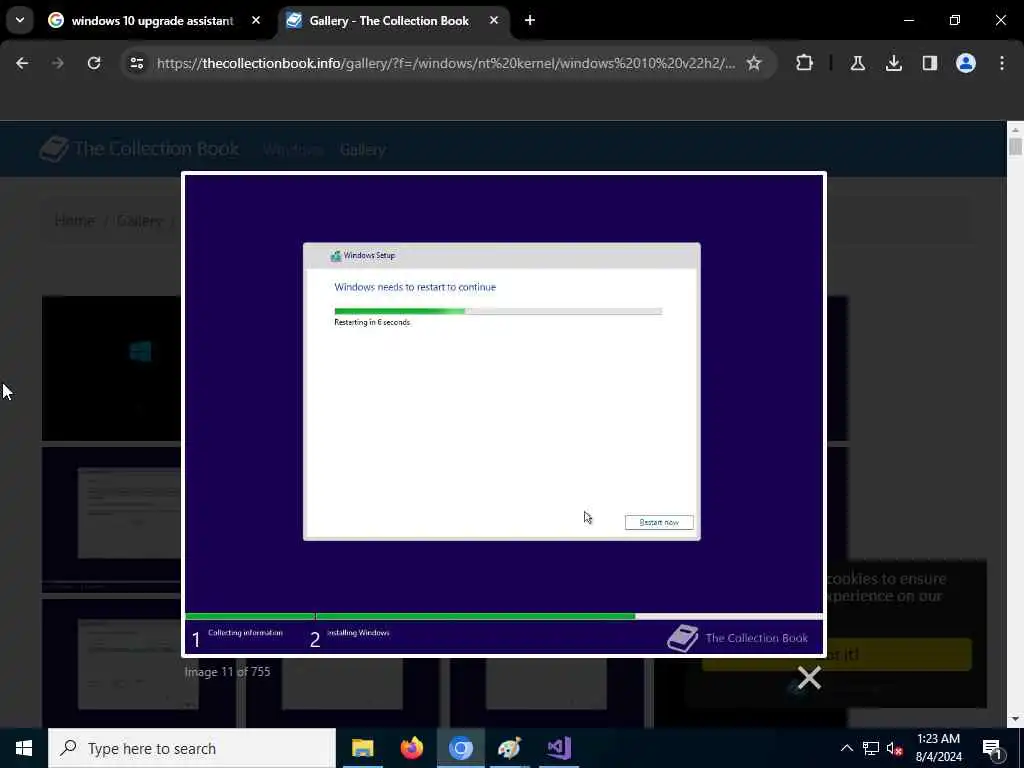The image size is (1024, 768).
Task: Expand the tab search dropdown arrow
Action: (20, 20)
